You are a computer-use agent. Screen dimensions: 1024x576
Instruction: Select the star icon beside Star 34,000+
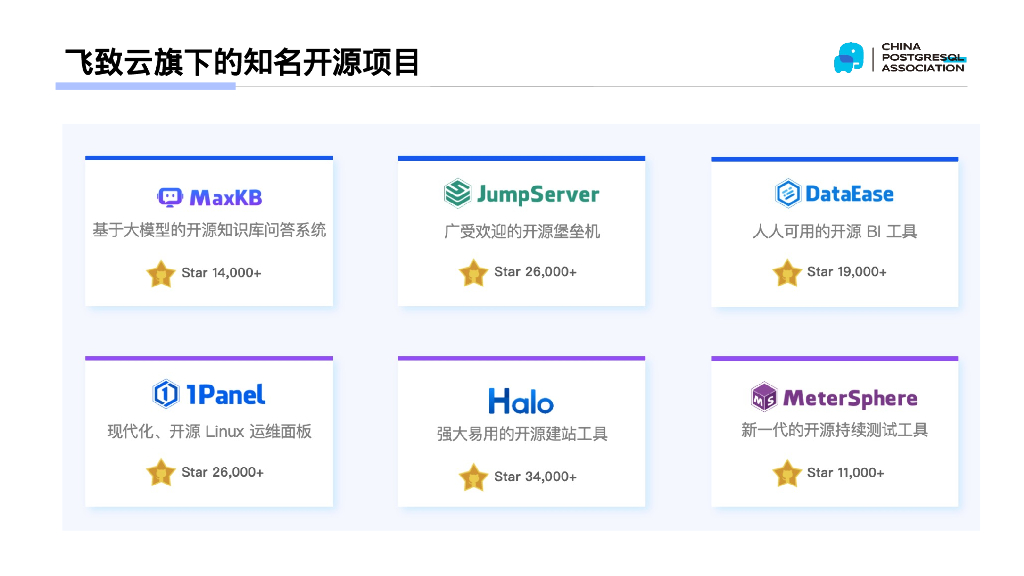coord(474,477)
